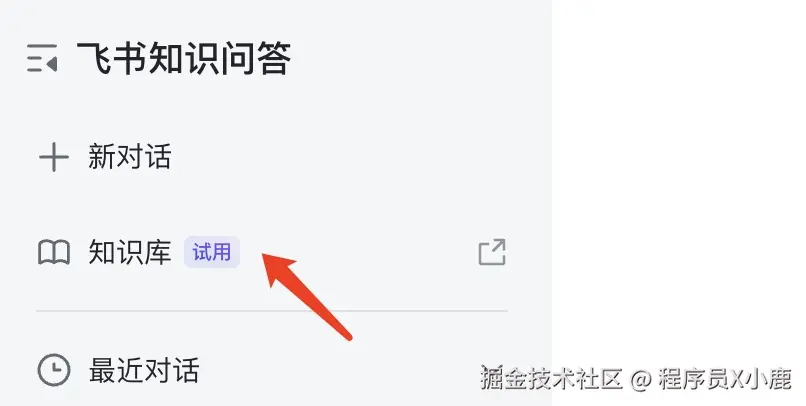
Task: Click the 掘金技术社区 watermark text
Action: click(552, 379)
